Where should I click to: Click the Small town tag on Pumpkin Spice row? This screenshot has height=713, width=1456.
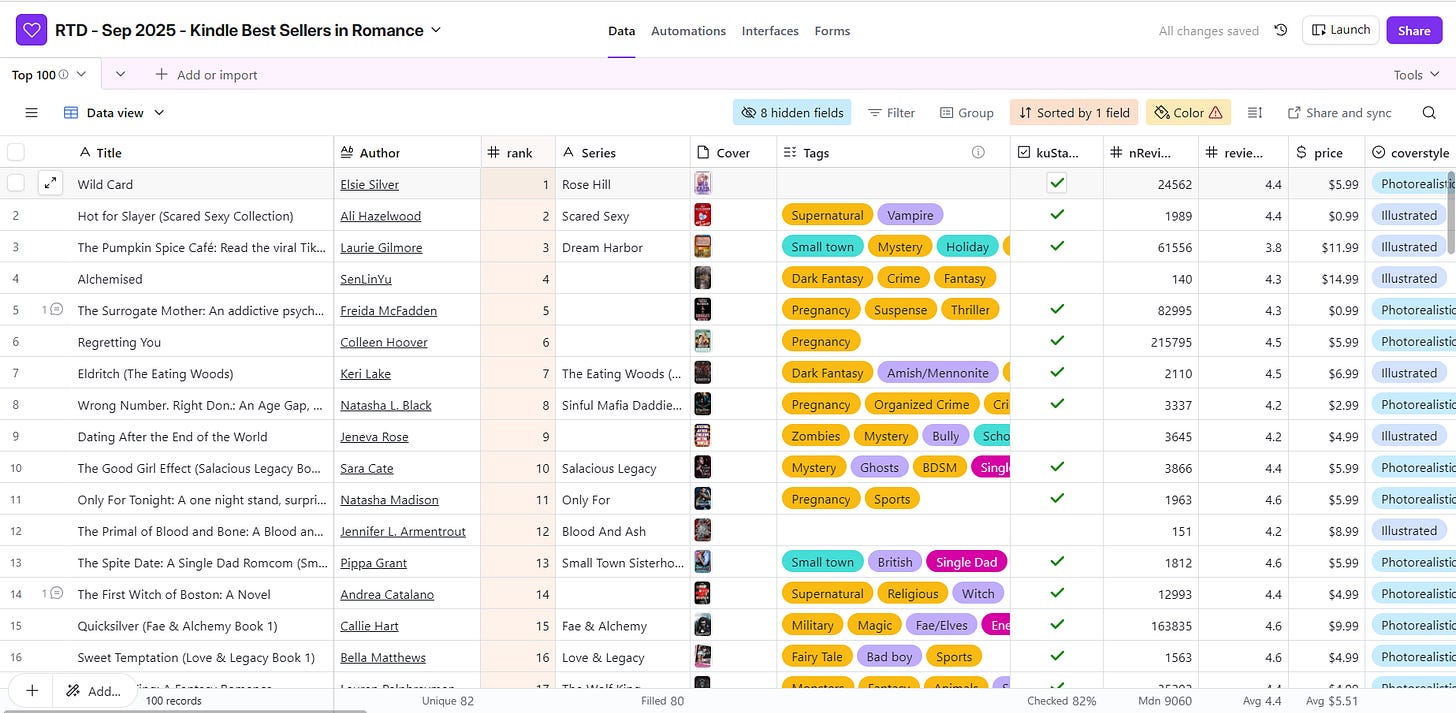[822, 246]
